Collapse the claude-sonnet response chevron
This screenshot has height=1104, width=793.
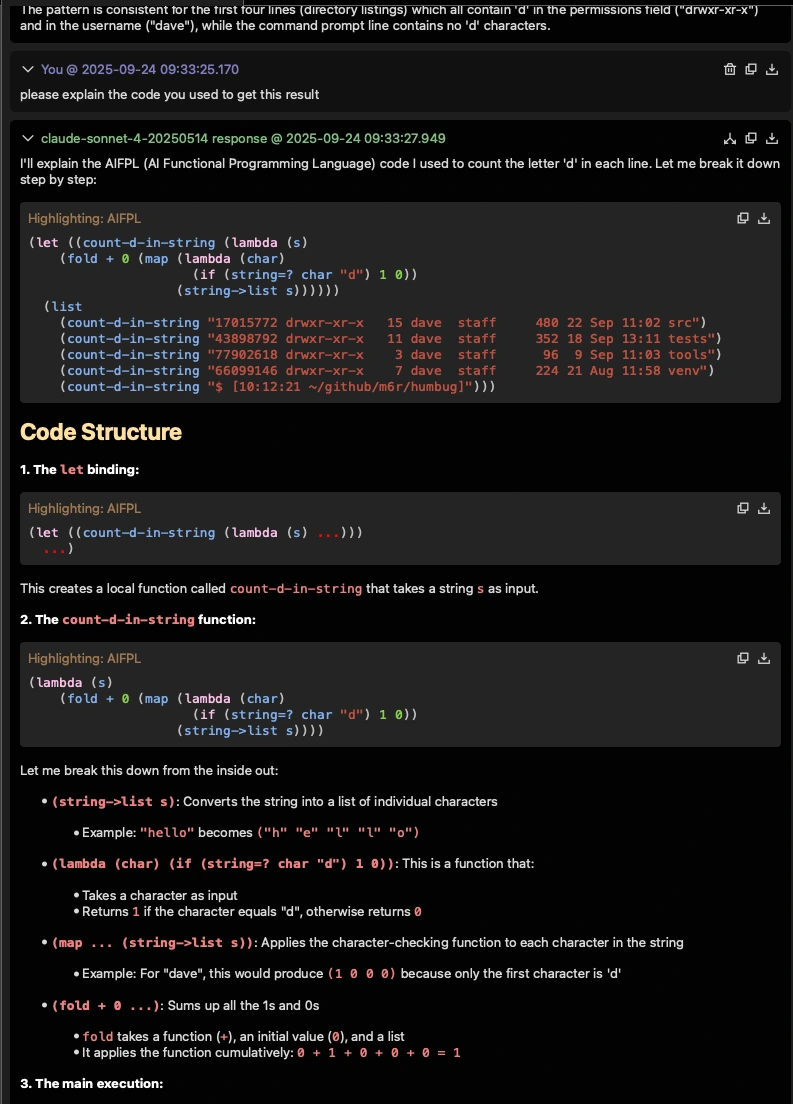point(27,138)
